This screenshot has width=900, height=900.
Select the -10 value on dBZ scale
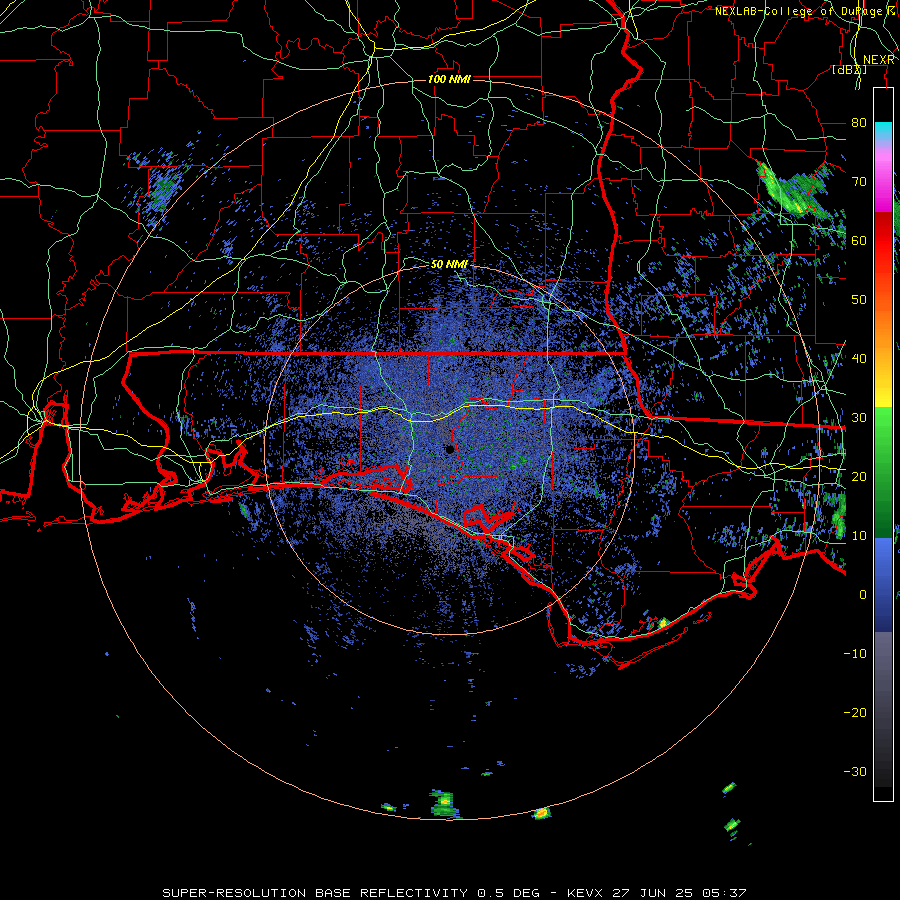[x=855, y=654]
